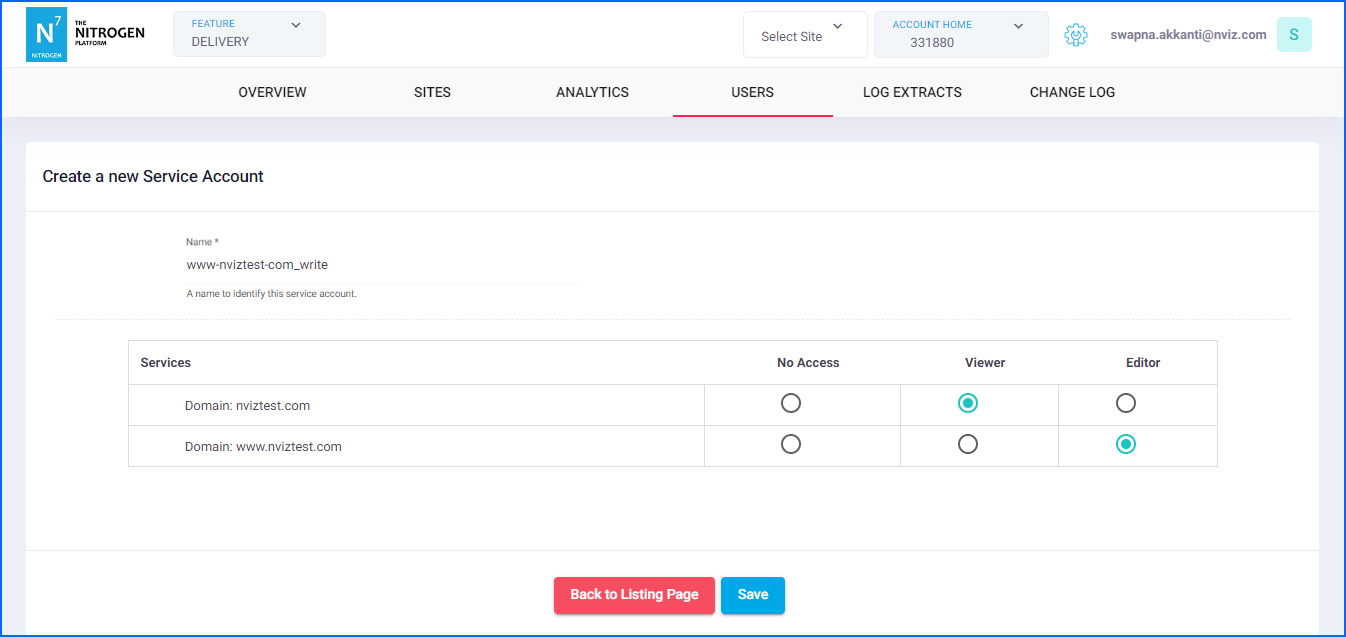Screen dimensions: 1346x637
Task: Click the user avatar S icon
Action: pyautogui.click(x=1293, y=35)
